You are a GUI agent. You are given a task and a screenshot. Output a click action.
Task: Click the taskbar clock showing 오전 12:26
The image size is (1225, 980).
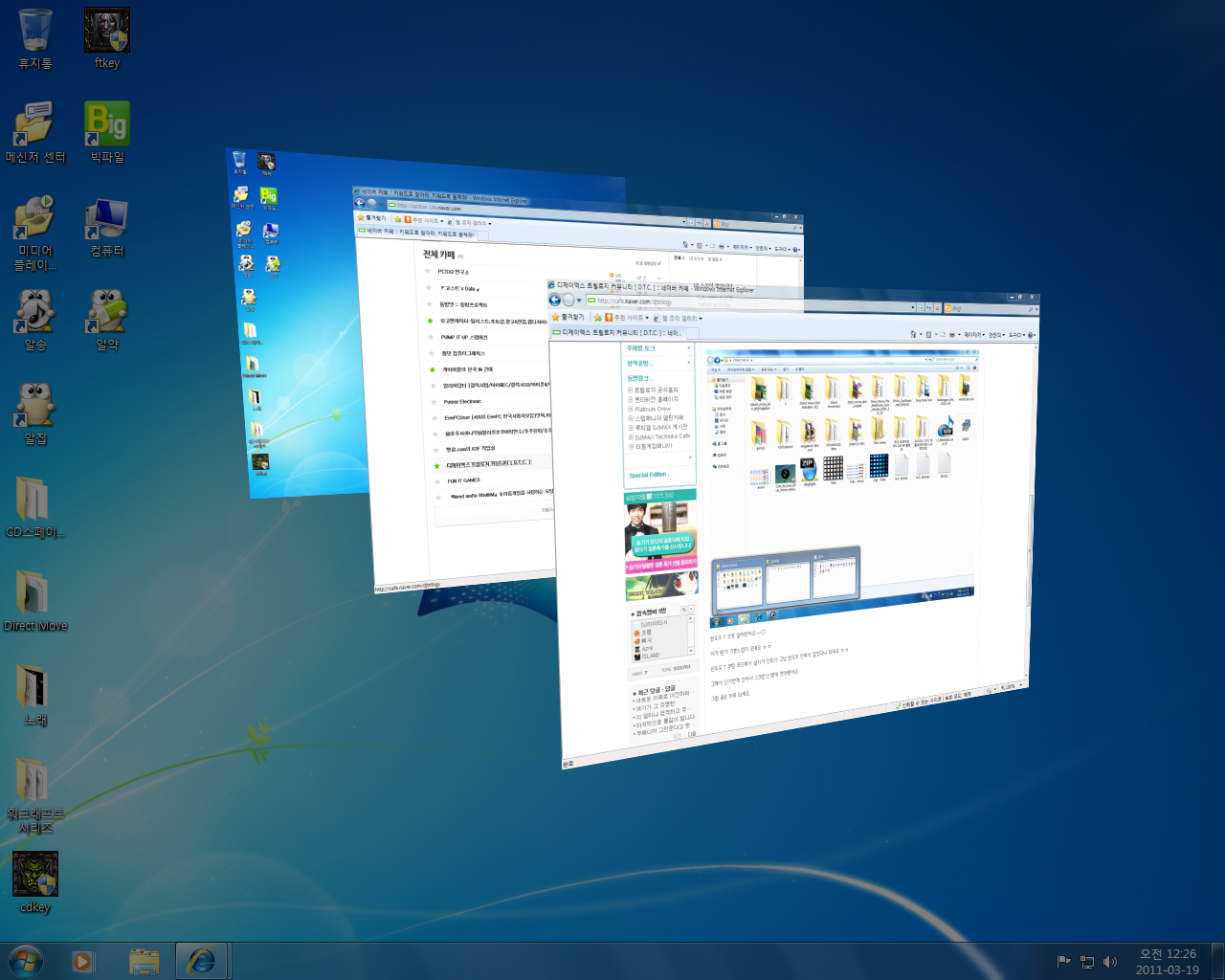point(1168,961)
